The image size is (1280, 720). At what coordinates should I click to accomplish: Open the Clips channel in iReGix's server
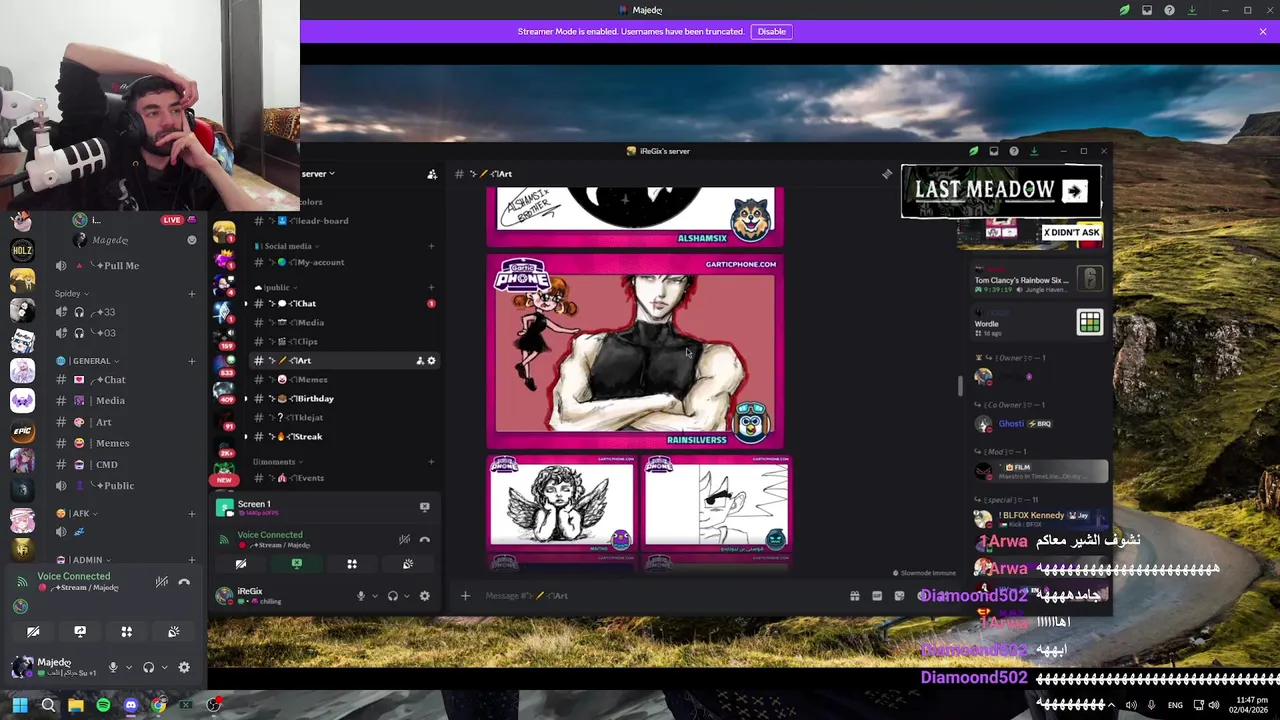coord(345,342)
